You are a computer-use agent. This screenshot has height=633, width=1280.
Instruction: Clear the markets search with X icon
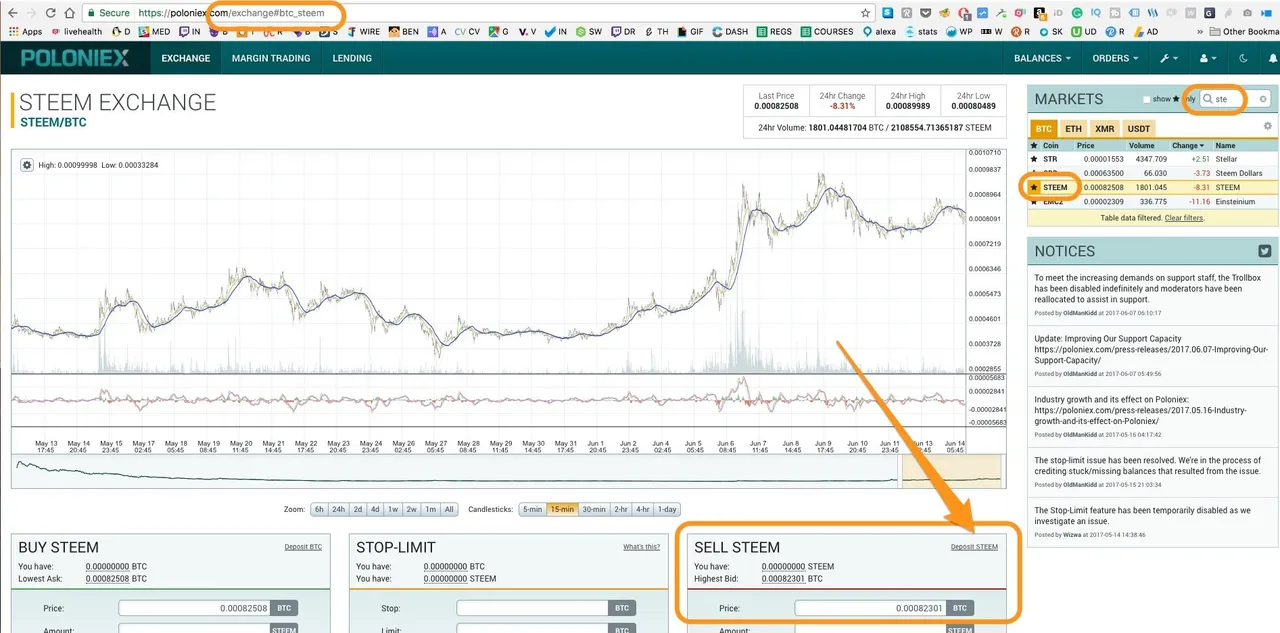point(1263,99)
